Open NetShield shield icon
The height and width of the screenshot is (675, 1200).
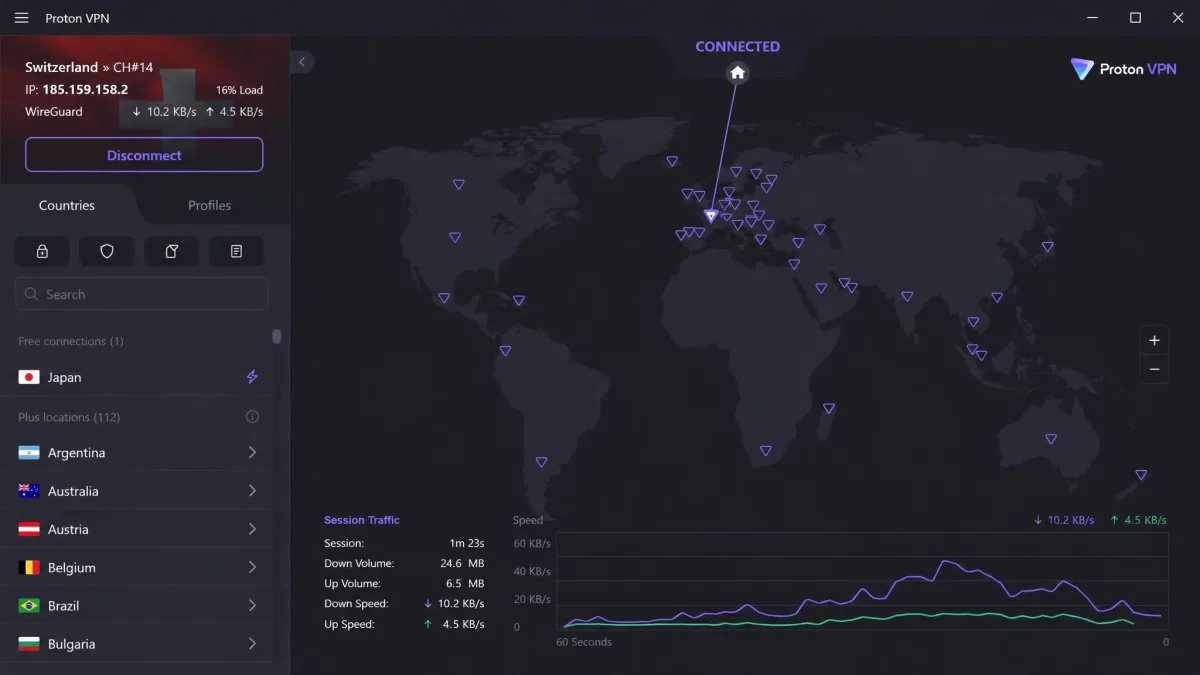click(107, 252)
